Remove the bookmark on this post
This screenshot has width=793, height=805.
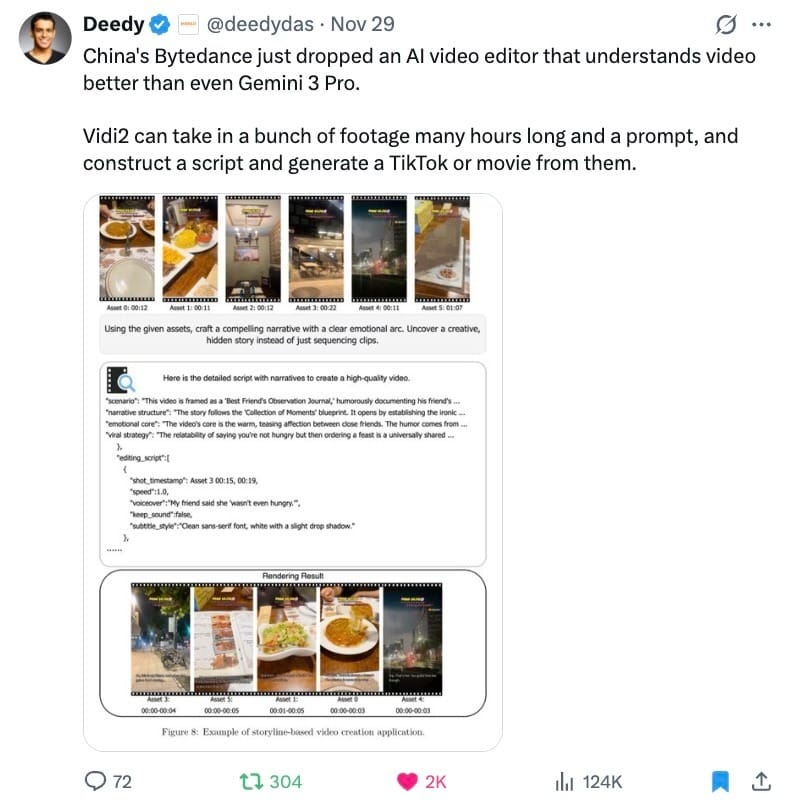720,781
